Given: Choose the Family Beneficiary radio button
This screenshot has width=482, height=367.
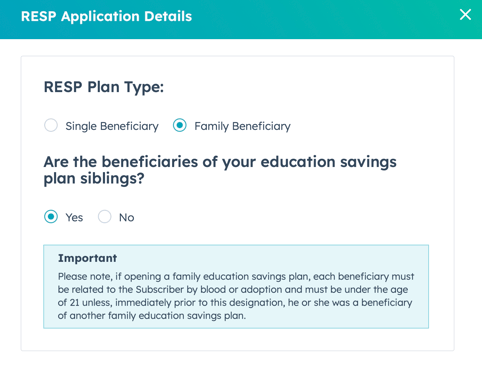Looking at the screenshot, I should pyautogui.click(x=180, y=125).
